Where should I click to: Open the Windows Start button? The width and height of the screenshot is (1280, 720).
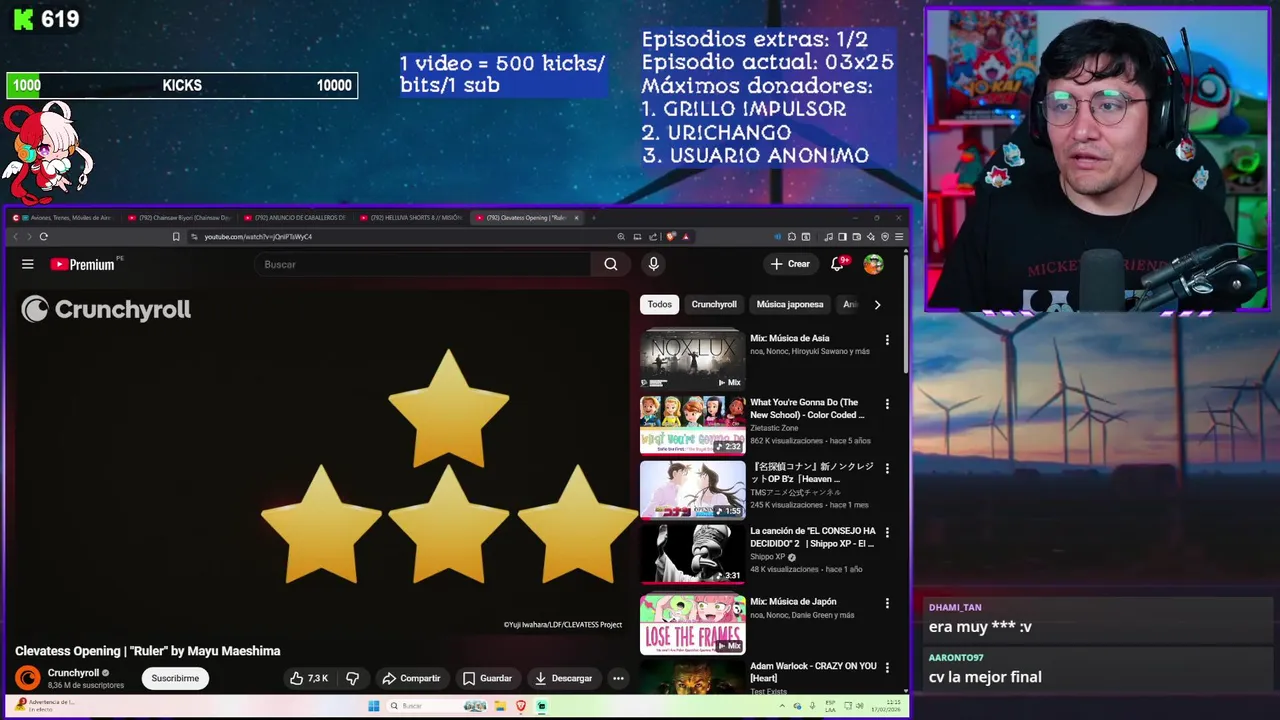point(373,706)
